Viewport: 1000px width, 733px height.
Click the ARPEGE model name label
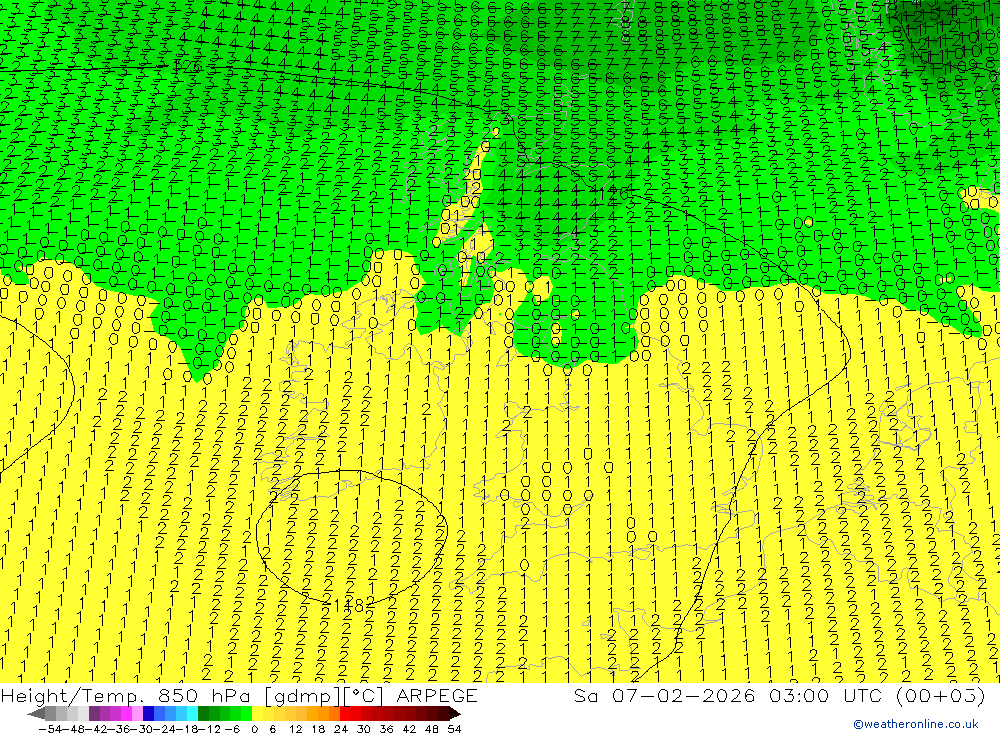pos(436,695)
